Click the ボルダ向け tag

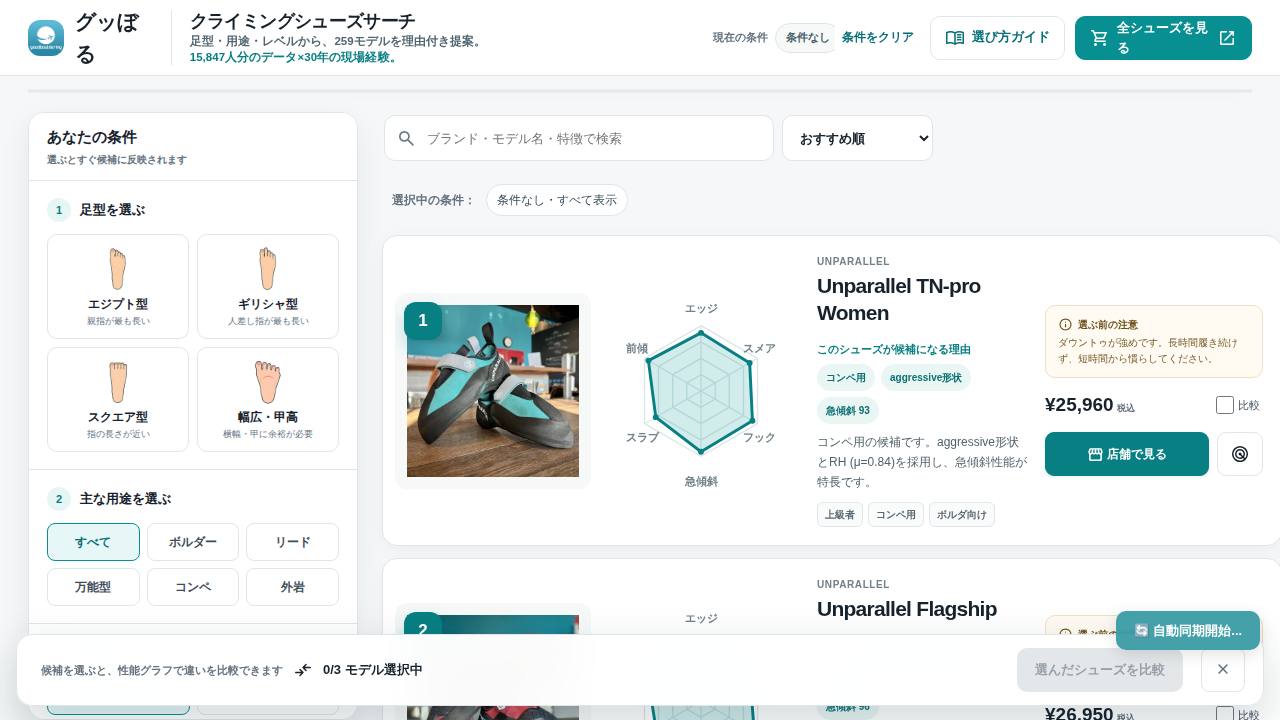tap(962, 515)
